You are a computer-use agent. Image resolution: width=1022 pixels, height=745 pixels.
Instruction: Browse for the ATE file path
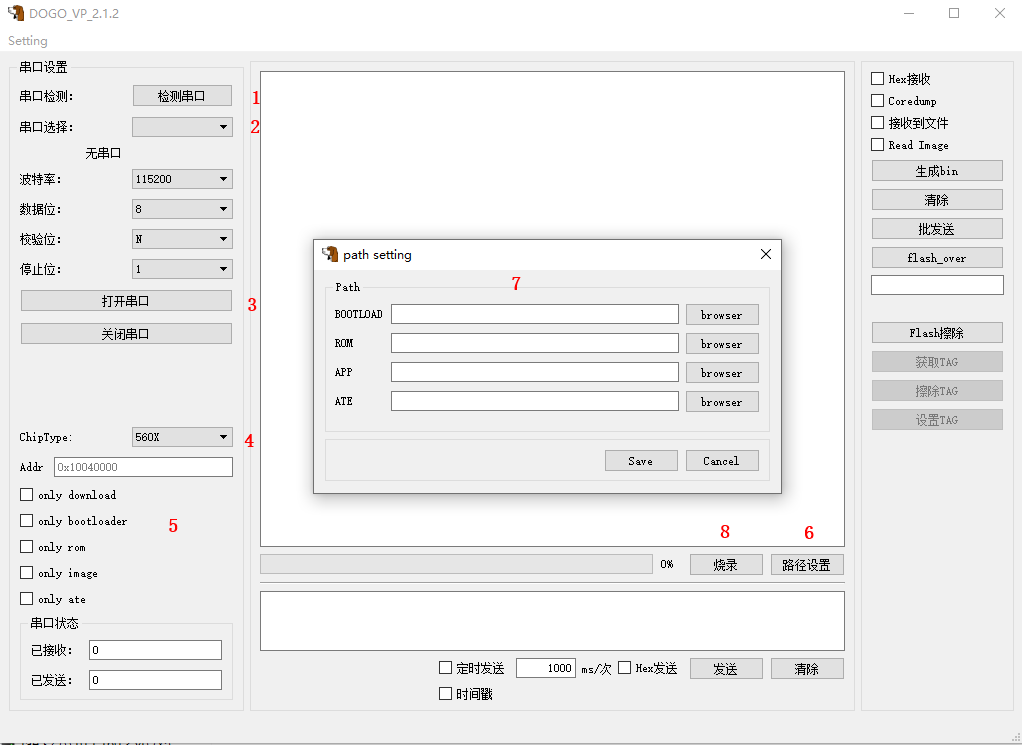[722, 402]
